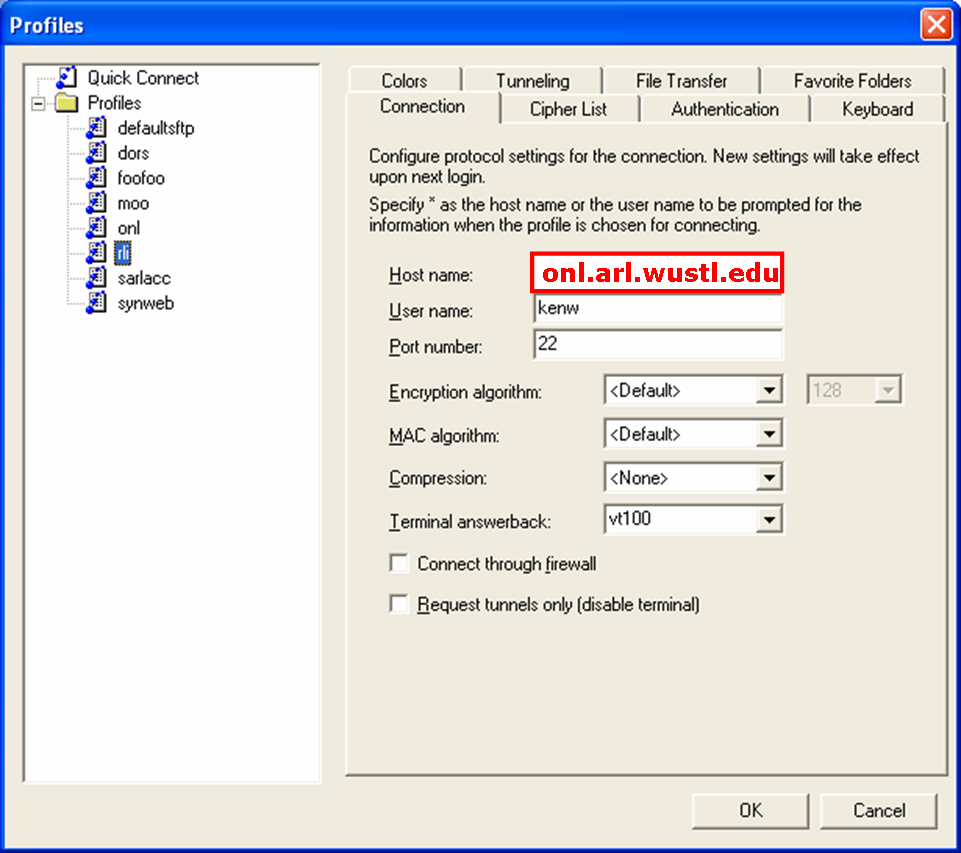Open the Terminal answerback dropdown
The image size is (961, 853).
(x=769, y=520)
